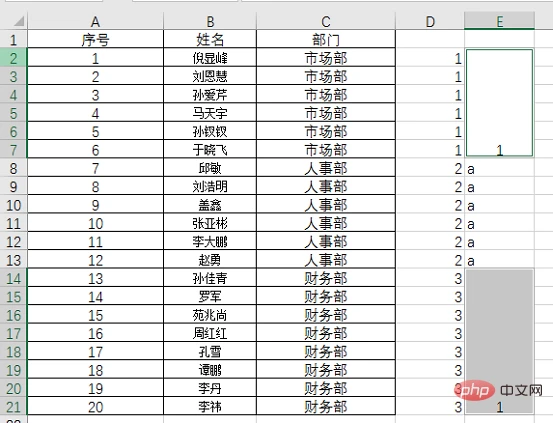
Task: Click the 序号 header cell
Action: 95,40
